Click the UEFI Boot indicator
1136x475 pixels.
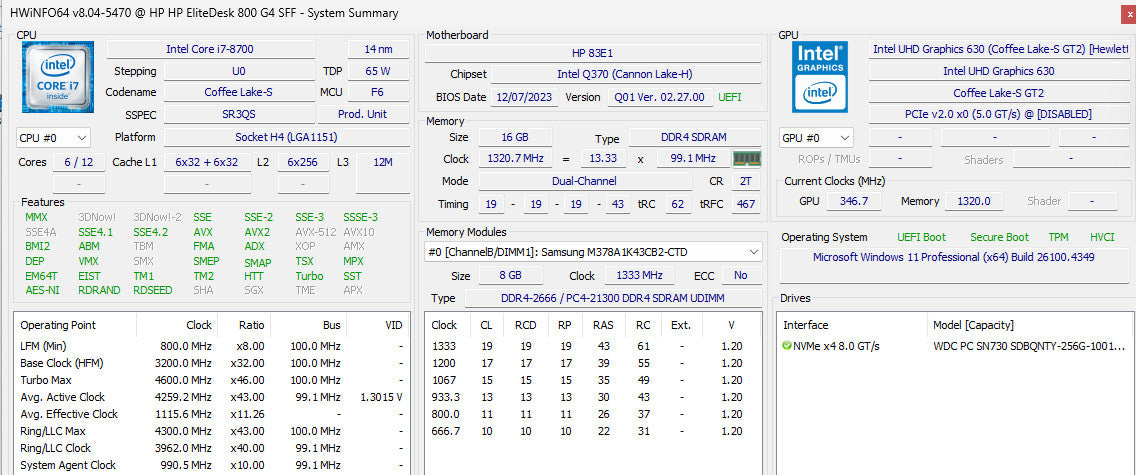tap(921, 237)
